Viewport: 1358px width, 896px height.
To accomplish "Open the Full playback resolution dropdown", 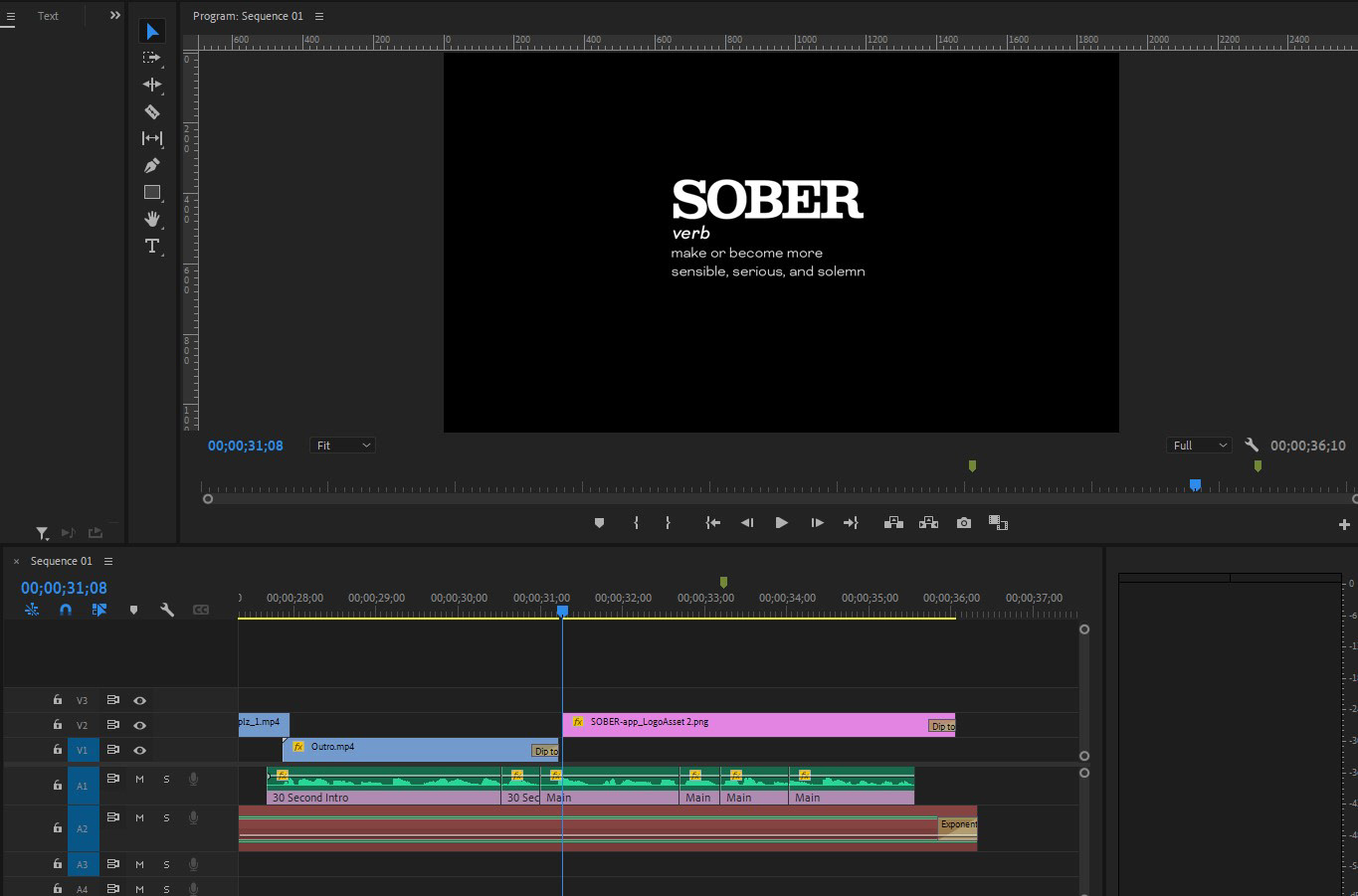I will pyautogui.click(x=1199, y=446).
